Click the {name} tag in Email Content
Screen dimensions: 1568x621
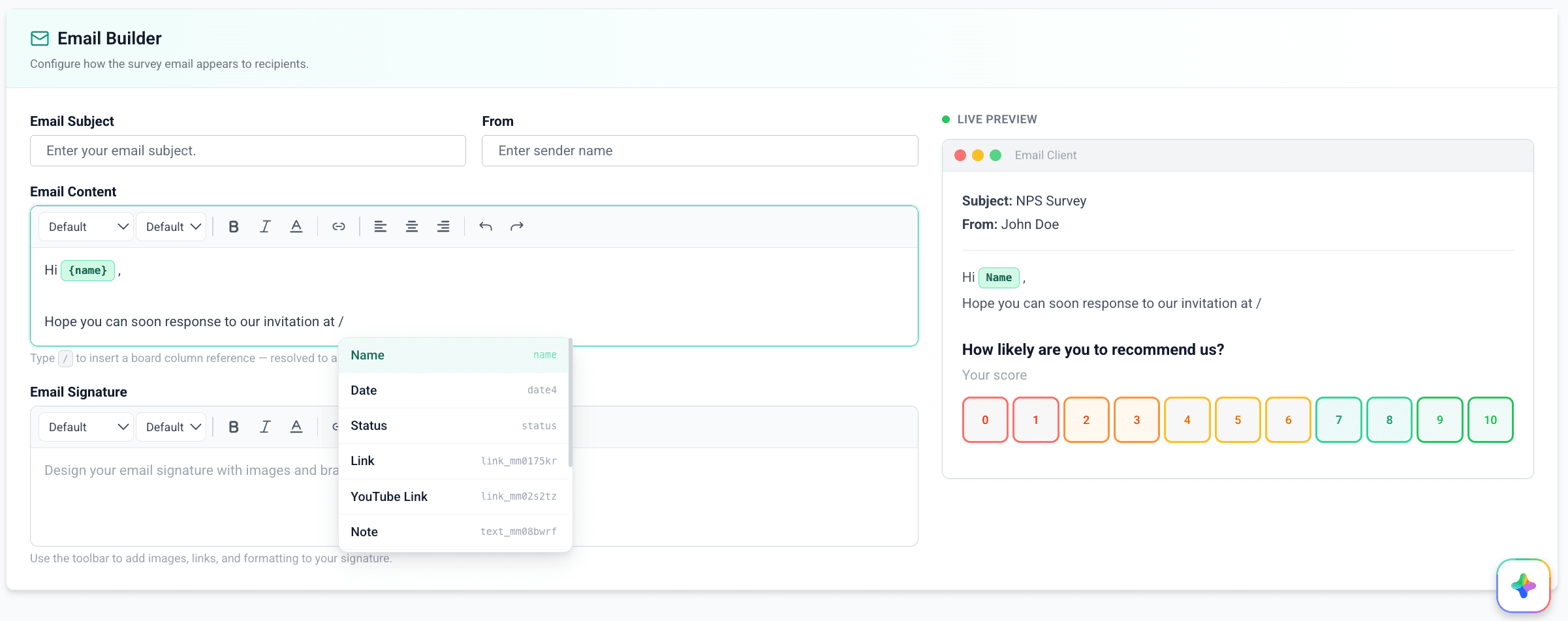point(87,270)
